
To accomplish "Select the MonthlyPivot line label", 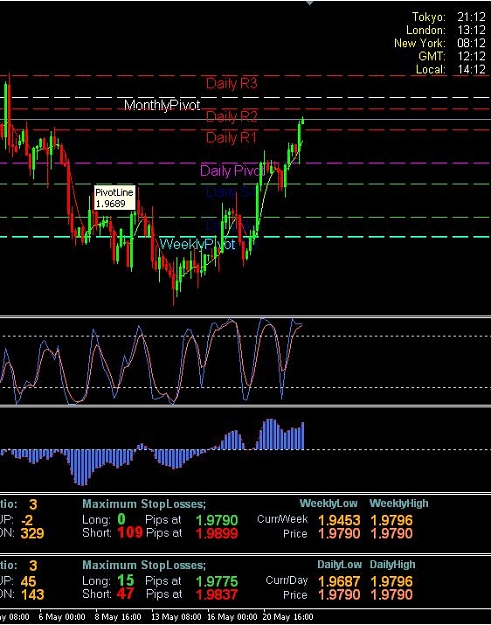I will point(162,105).
